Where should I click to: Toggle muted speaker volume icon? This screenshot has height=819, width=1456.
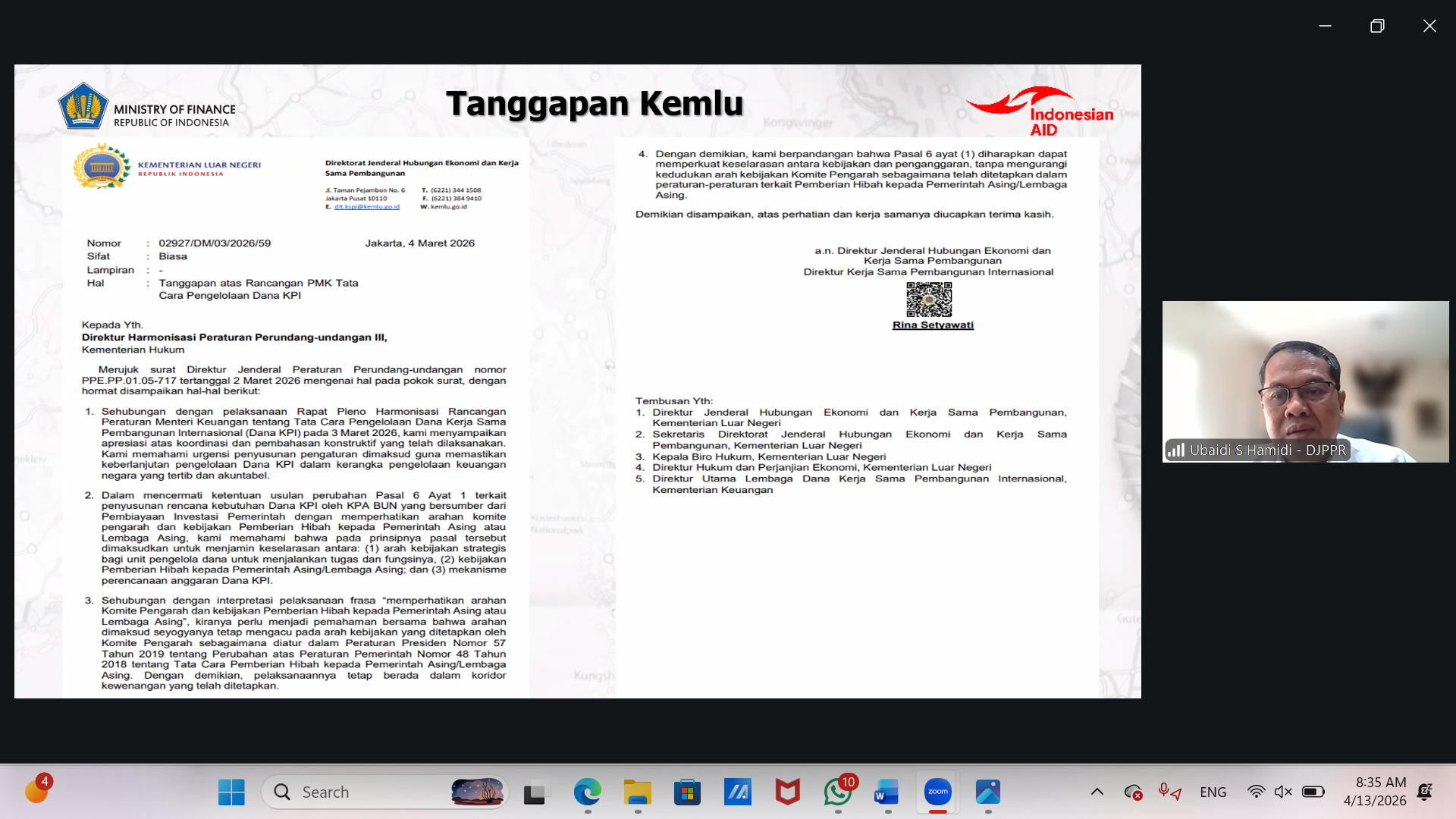coord(1282,792)
